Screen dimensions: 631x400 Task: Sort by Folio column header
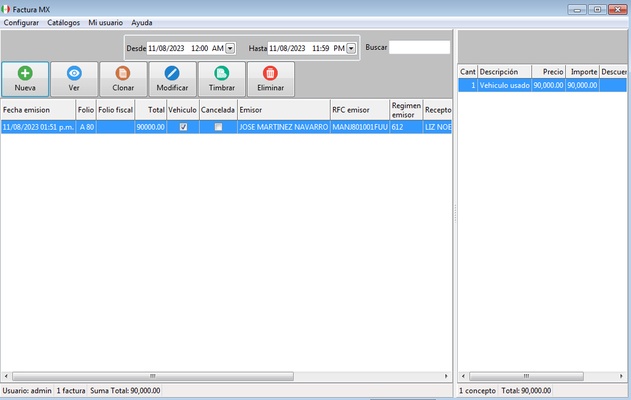(86, 110)
